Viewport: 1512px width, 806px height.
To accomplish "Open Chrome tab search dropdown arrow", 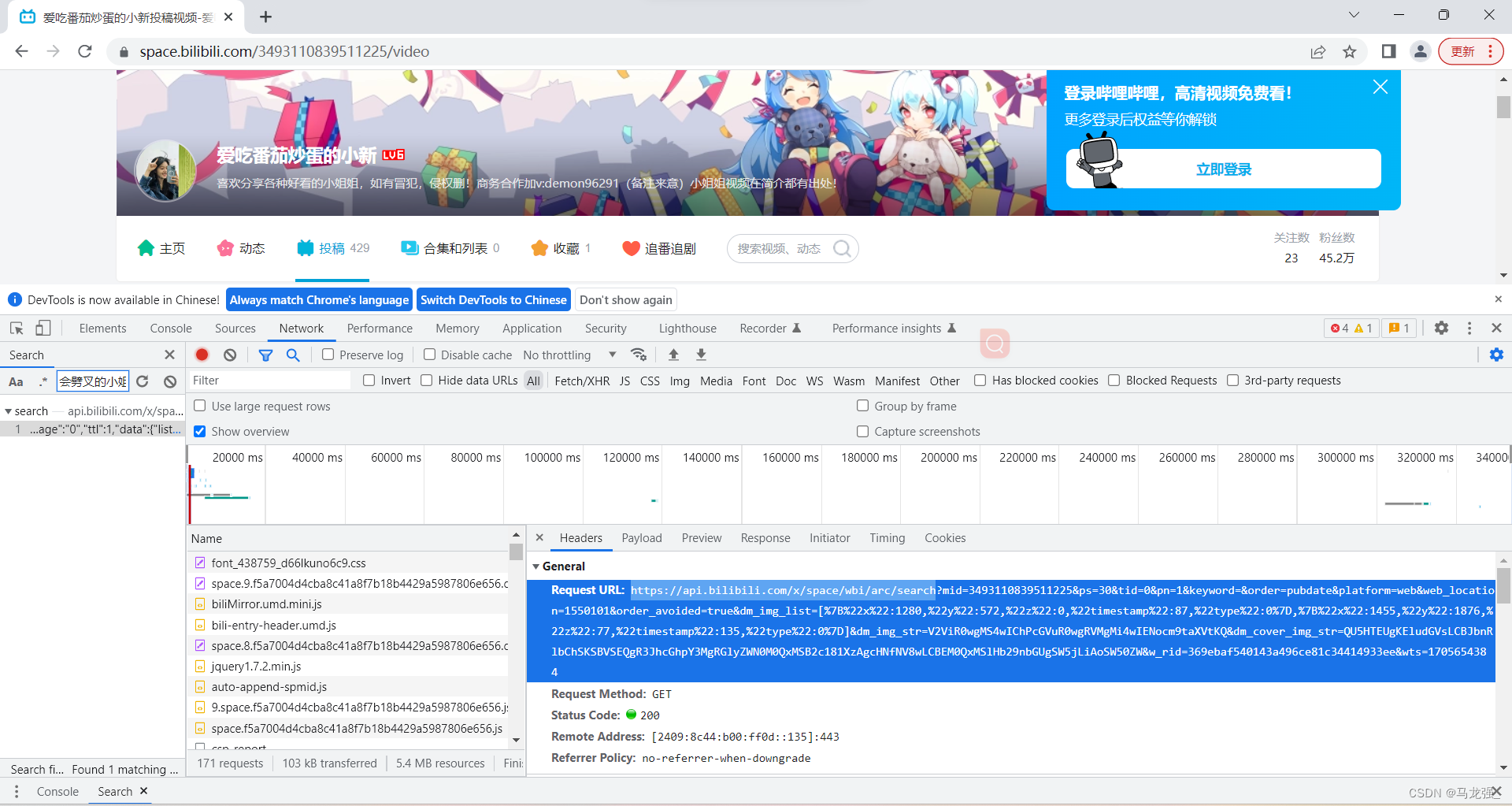I will pos(1354,15).
